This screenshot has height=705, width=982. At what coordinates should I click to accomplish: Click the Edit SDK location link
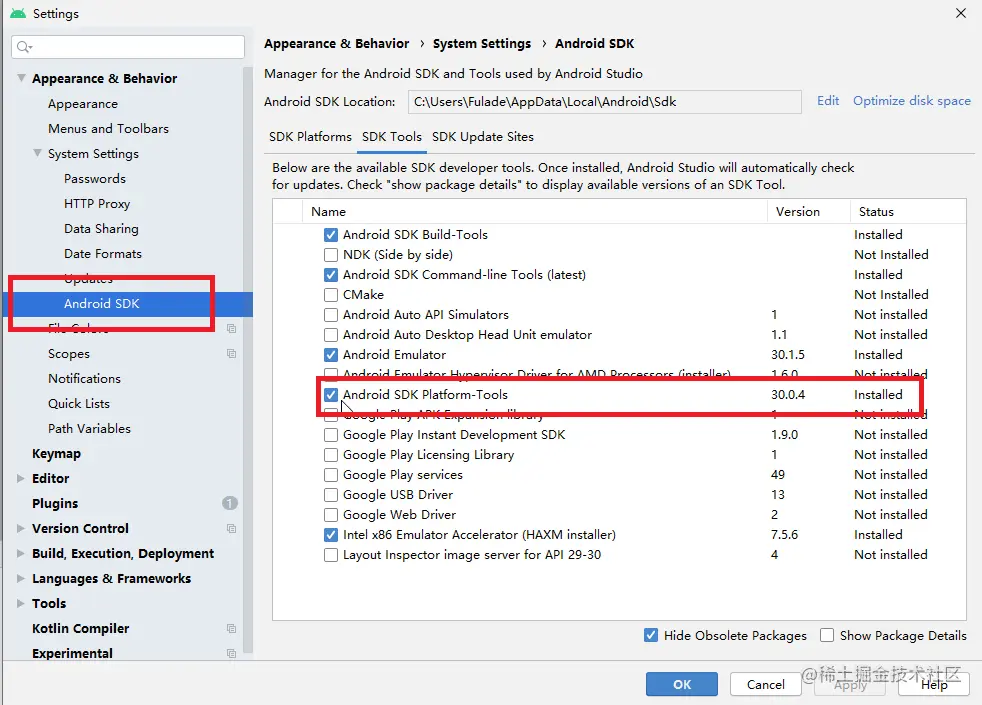pos(828,101)
